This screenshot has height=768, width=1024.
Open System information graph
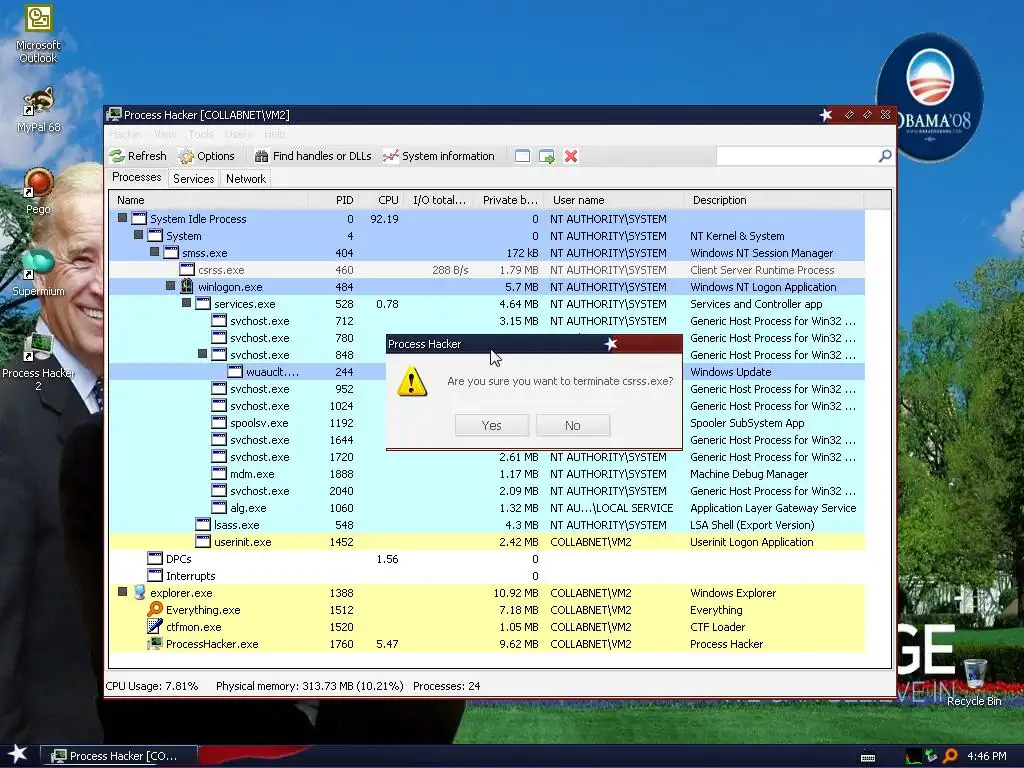click(x=439, y=156)
